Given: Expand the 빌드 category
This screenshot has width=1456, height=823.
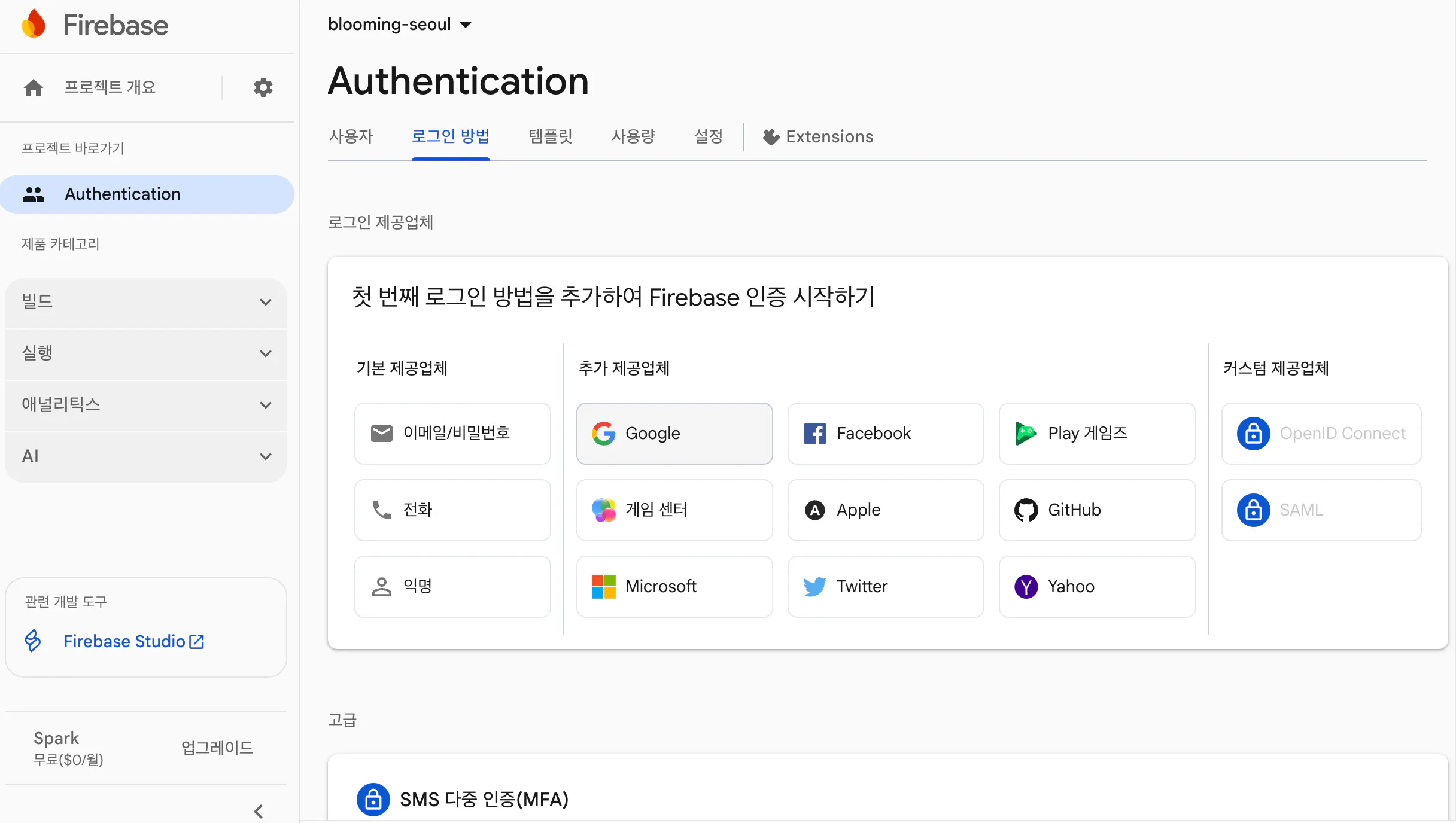Looking at the screenshot, I should 146,302.
